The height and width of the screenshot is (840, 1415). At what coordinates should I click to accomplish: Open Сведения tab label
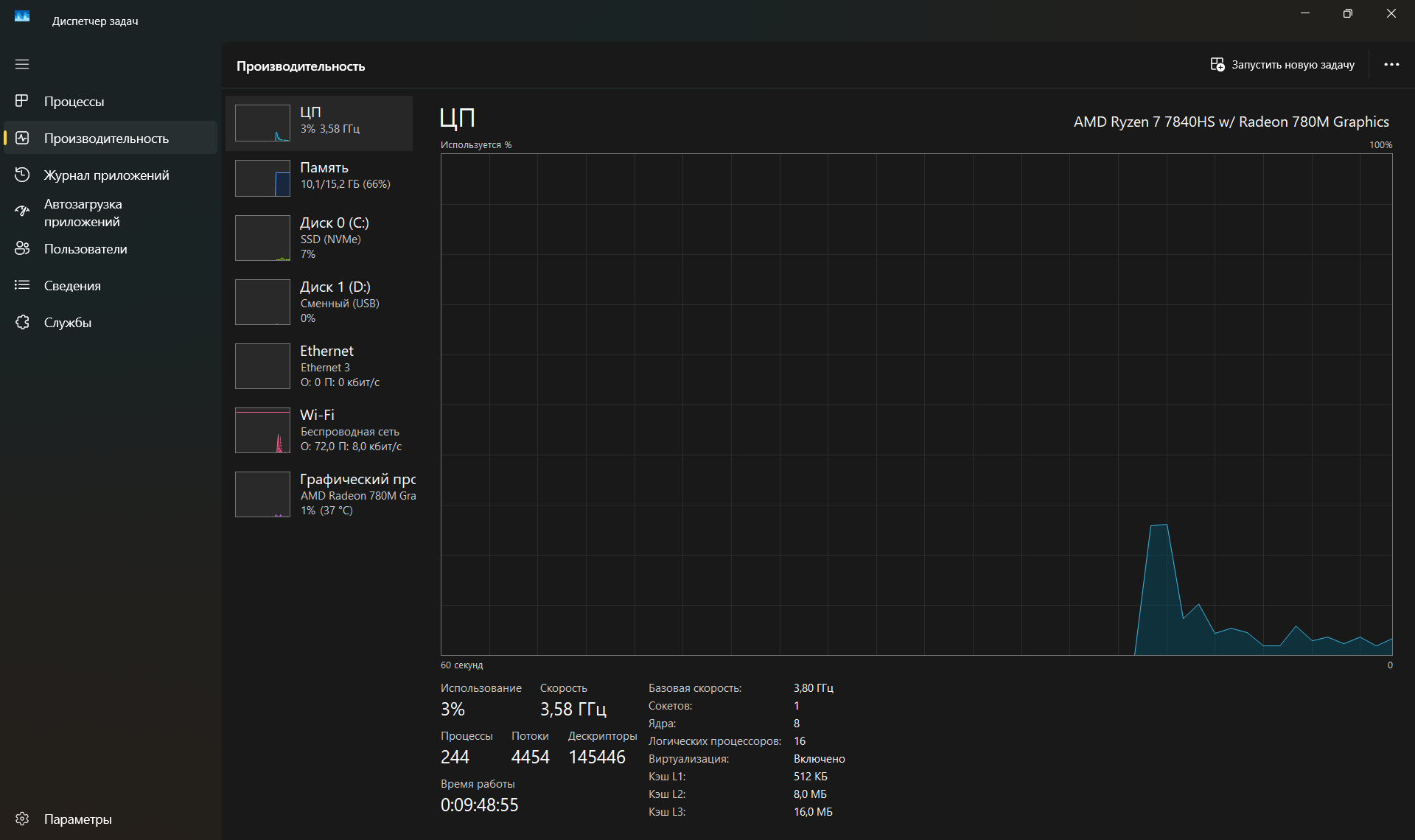[x=72, y=286]
